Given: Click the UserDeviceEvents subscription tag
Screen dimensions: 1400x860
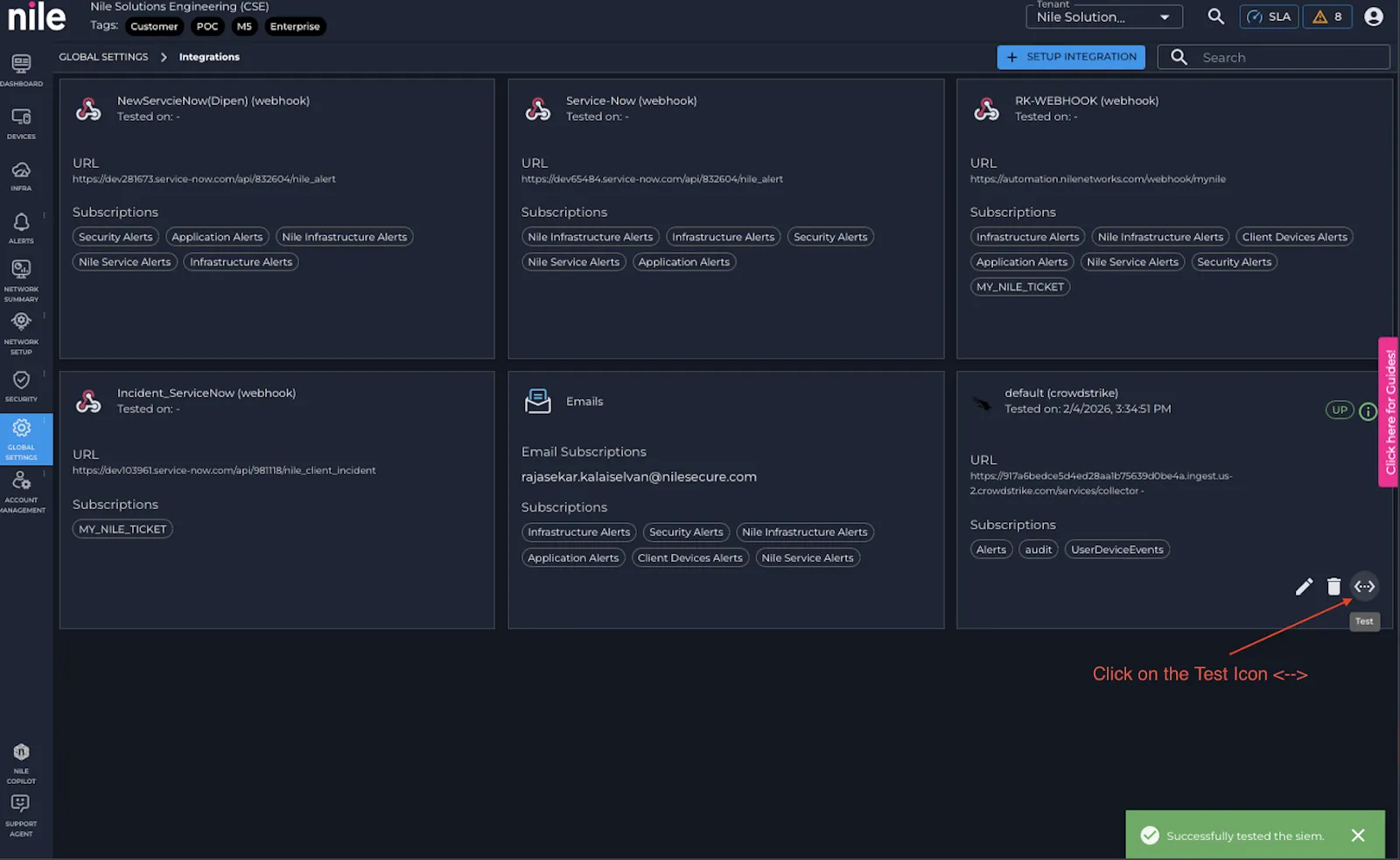Looking at the screenshot, I should [x=1117, y=549].
